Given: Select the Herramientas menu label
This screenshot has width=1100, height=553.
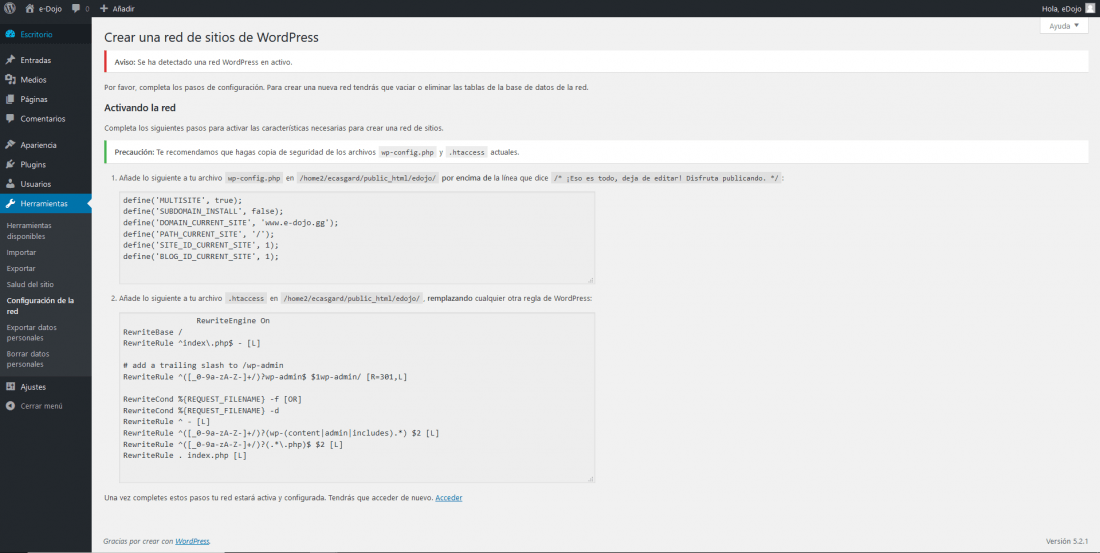Looking at the screenshot, I should coord(44,204).
